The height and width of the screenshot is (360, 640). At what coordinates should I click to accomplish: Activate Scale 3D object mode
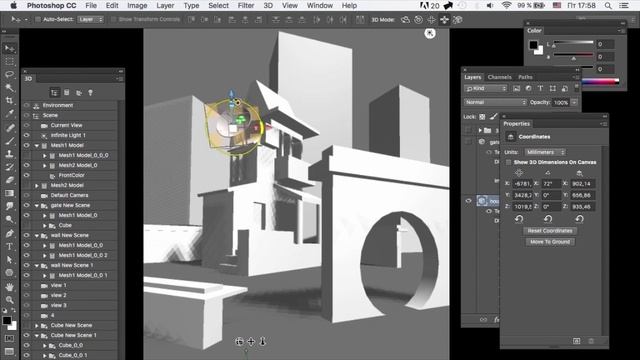458,20
